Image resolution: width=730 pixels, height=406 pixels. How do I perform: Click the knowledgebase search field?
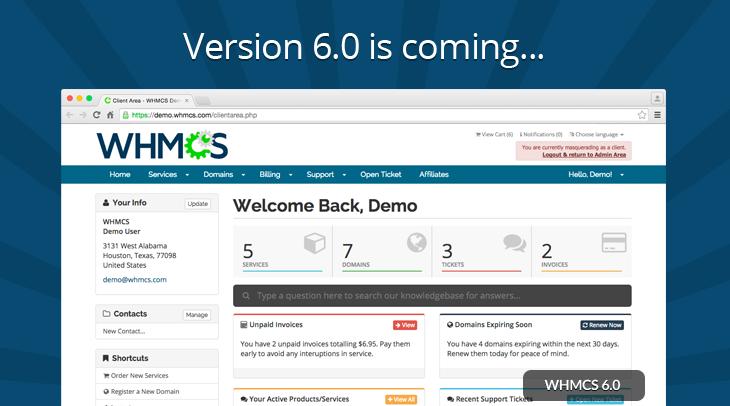click(432, 296)
